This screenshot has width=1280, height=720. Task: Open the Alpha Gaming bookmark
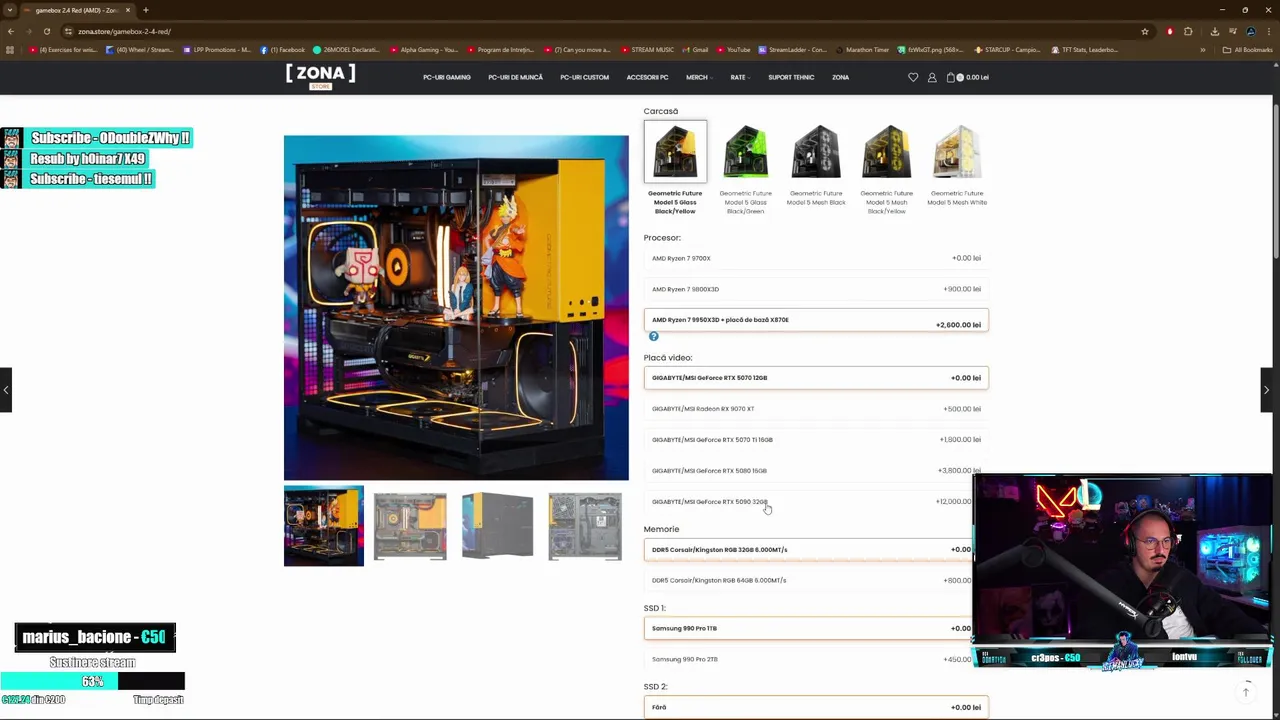424,50
